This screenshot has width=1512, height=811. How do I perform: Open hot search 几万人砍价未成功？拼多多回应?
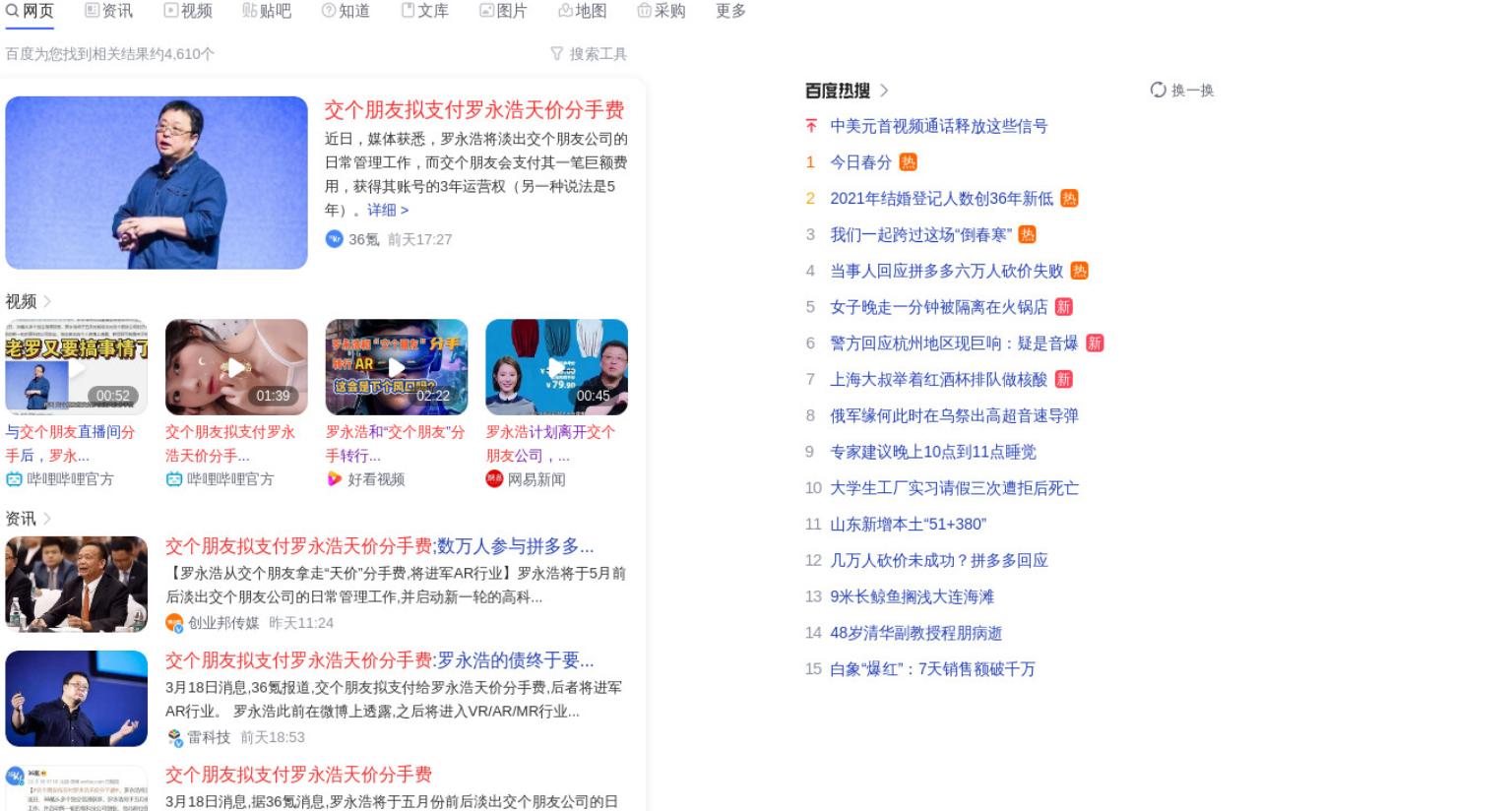[x=939, y=561]
